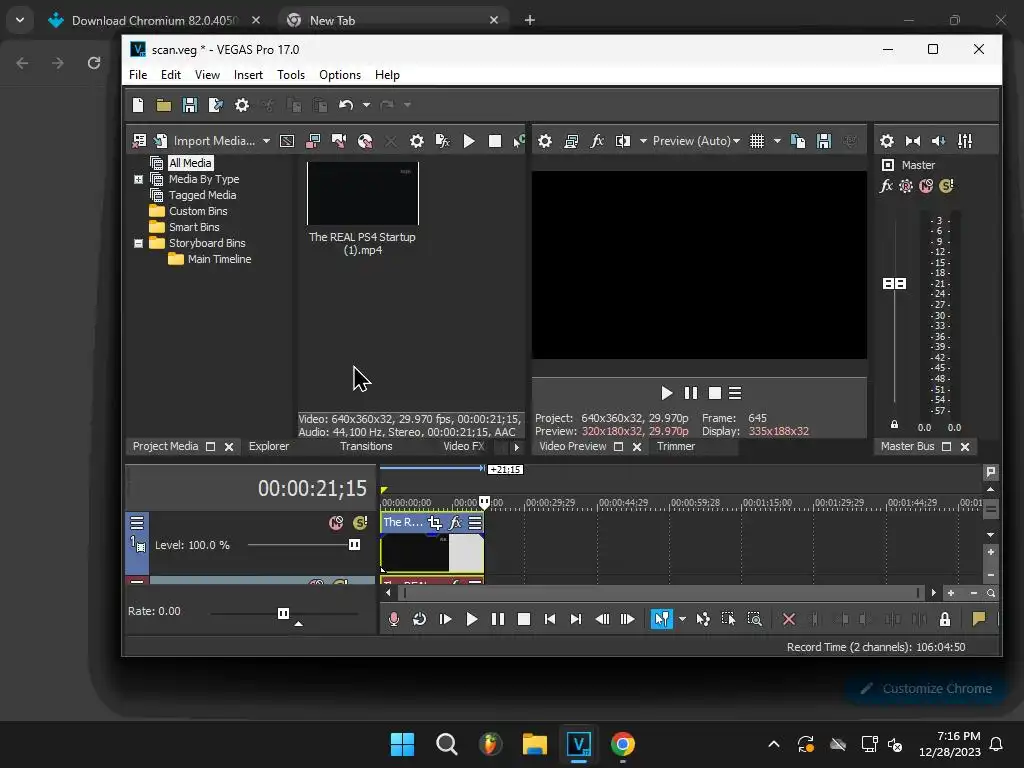The image size is (1024, 768).
Task: Open the File menu
Action: click(x=138, y=75)
